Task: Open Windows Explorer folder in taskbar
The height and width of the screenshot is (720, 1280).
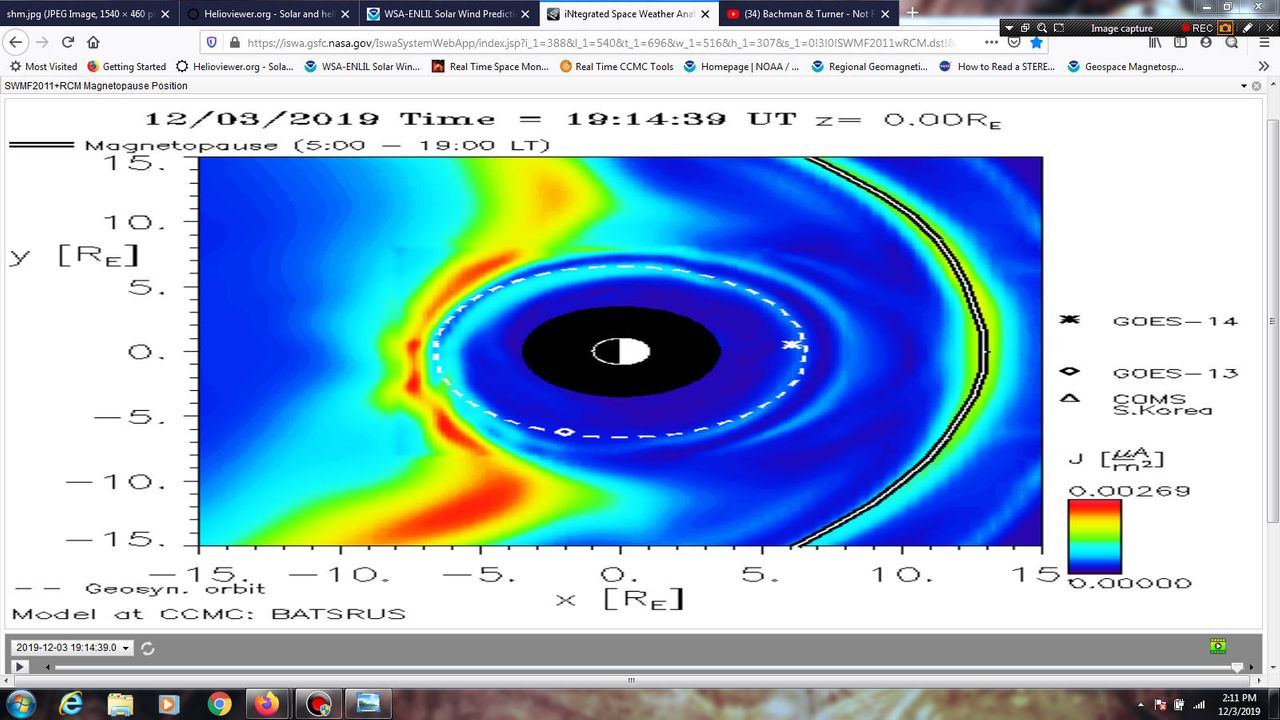Action: pos(120,704)
